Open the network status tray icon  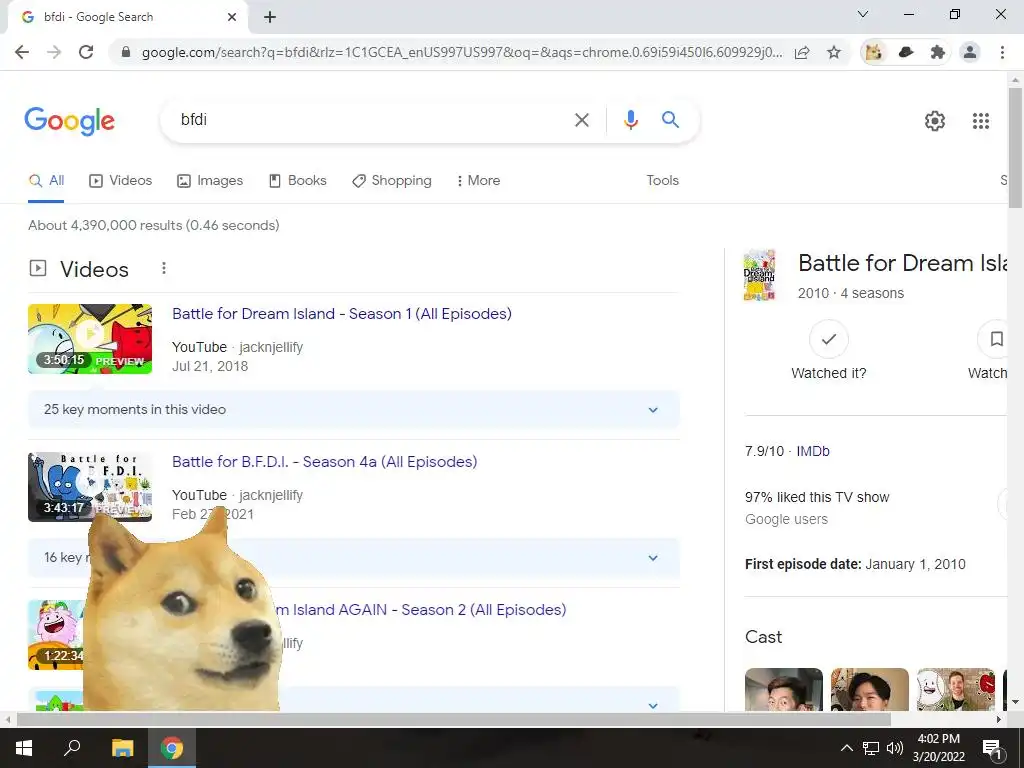click(871, 748)
